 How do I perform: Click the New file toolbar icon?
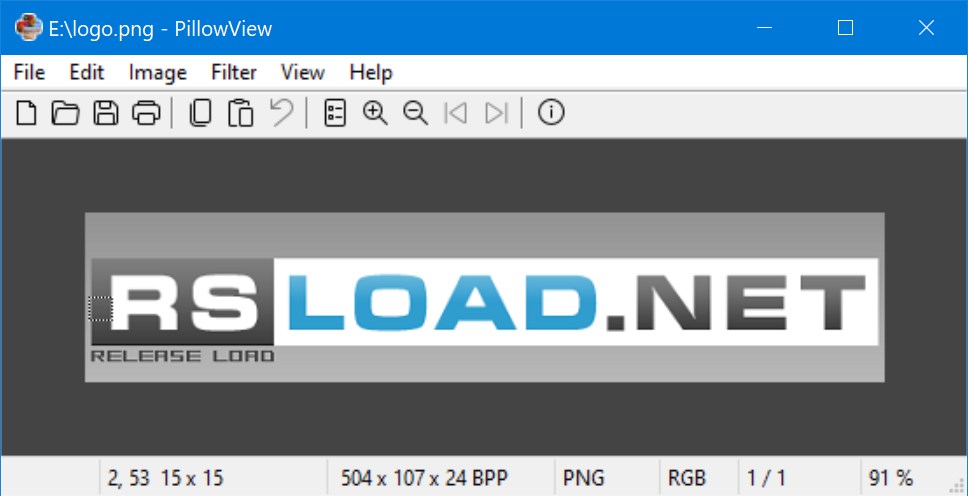tap(26, 113)
